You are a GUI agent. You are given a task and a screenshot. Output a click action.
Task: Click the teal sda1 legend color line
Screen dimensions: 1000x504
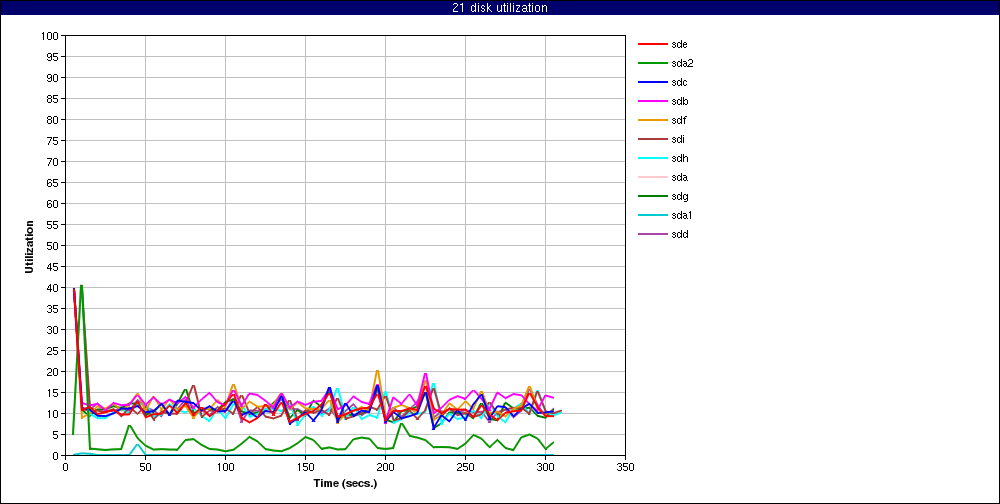point(652,216)
